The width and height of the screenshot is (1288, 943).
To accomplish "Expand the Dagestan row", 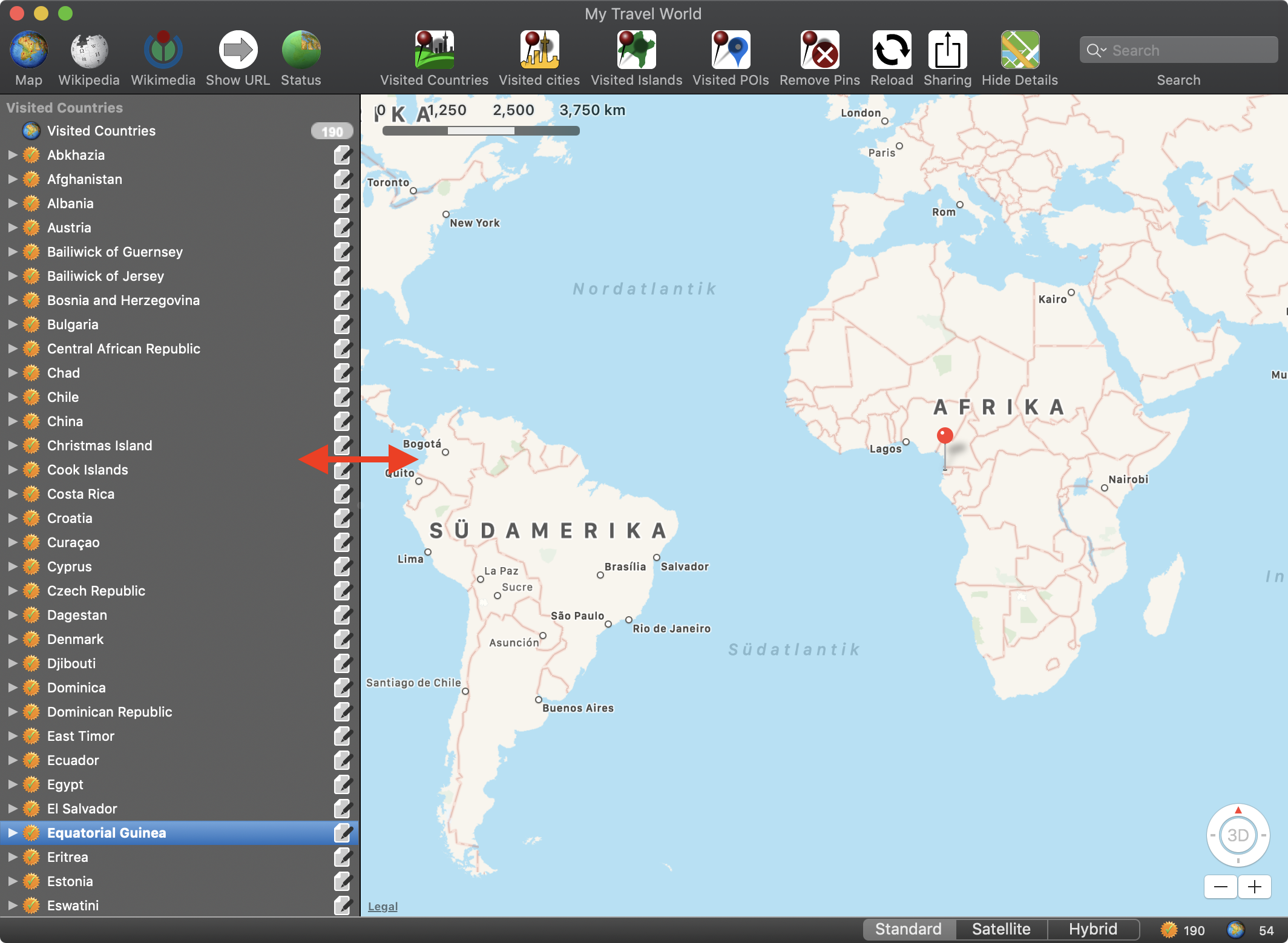I will point(13,615).
